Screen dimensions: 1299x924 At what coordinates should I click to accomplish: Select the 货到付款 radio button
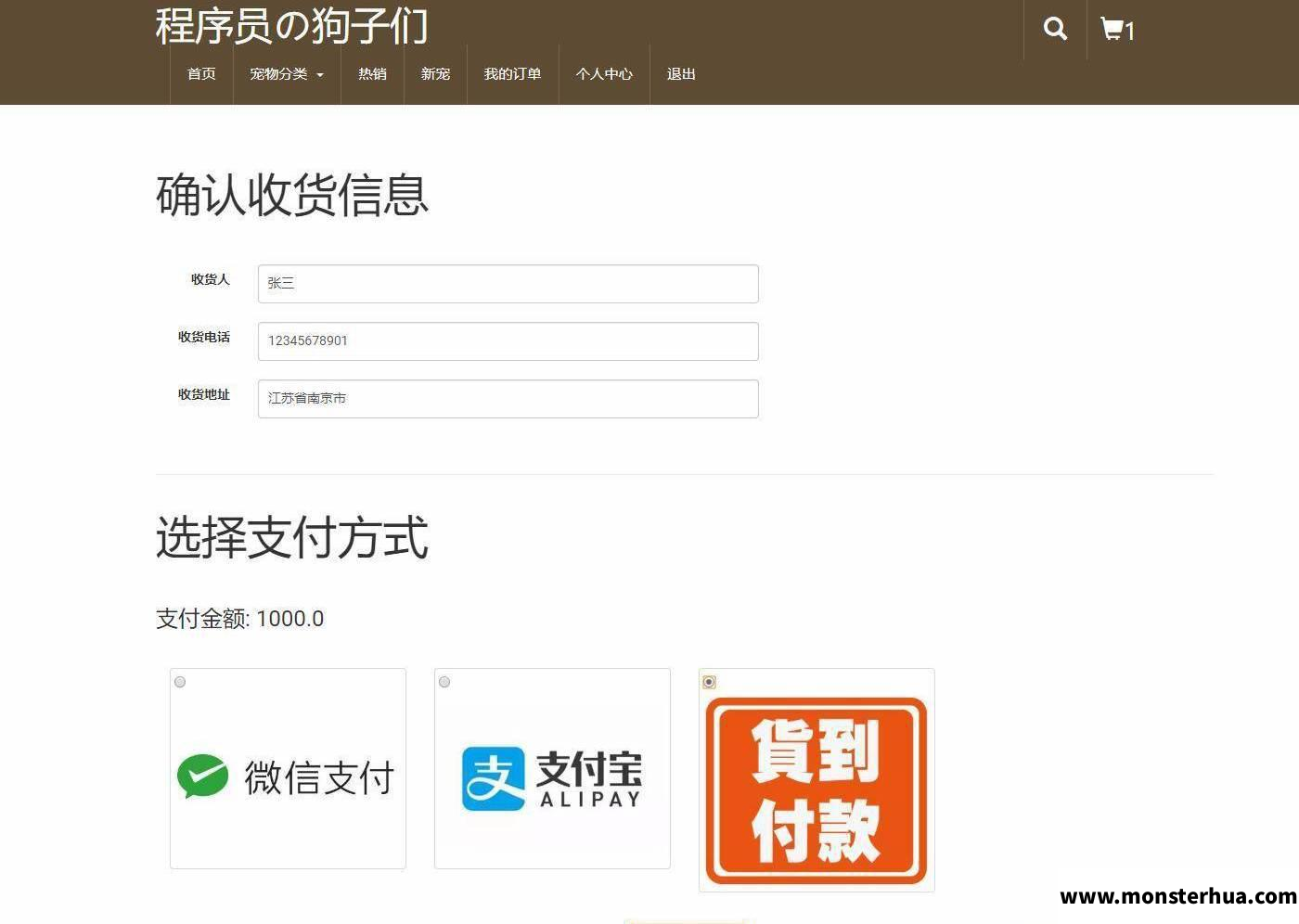[x=709, y=682]
